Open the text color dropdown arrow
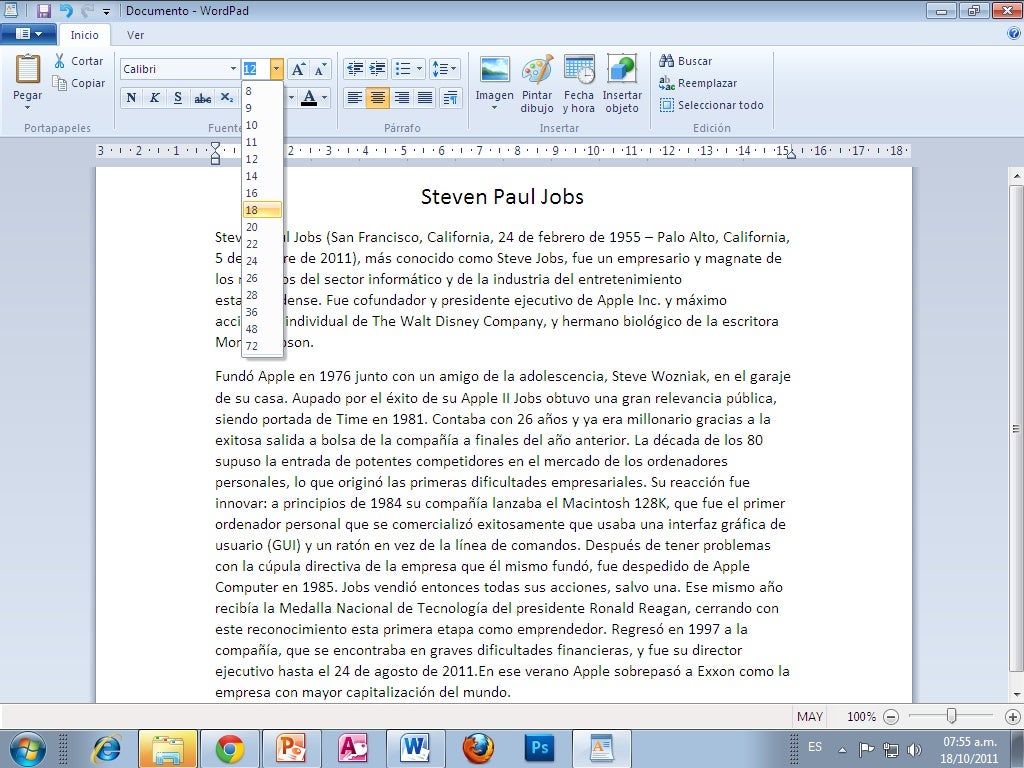The height and width of the screenshot is (768, 1024). [325, 98]
